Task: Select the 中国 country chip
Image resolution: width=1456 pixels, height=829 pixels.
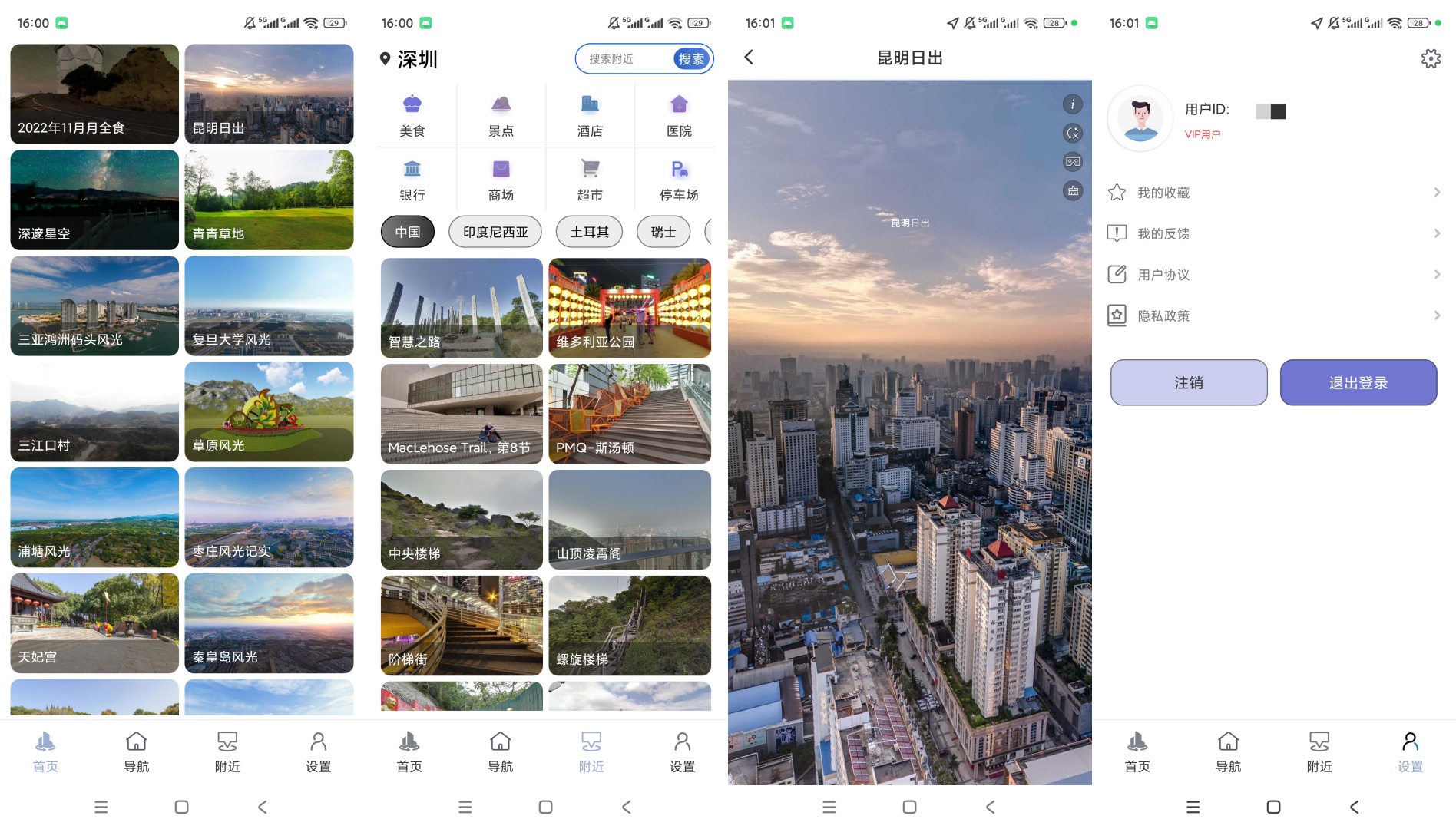Action: [x=408, y=232]
